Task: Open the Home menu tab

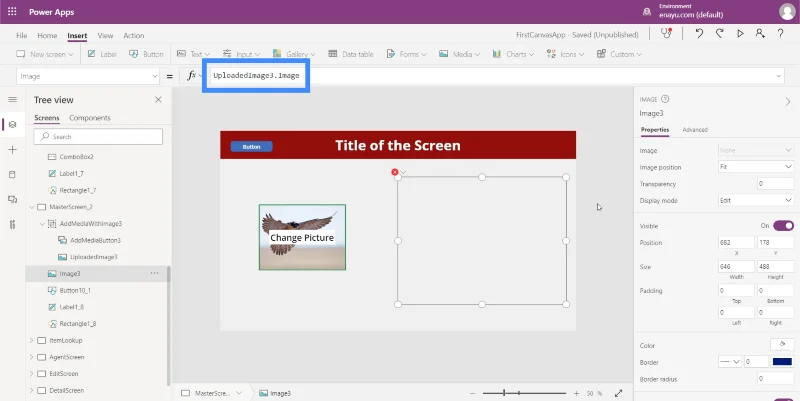Action: click(47, 35)
